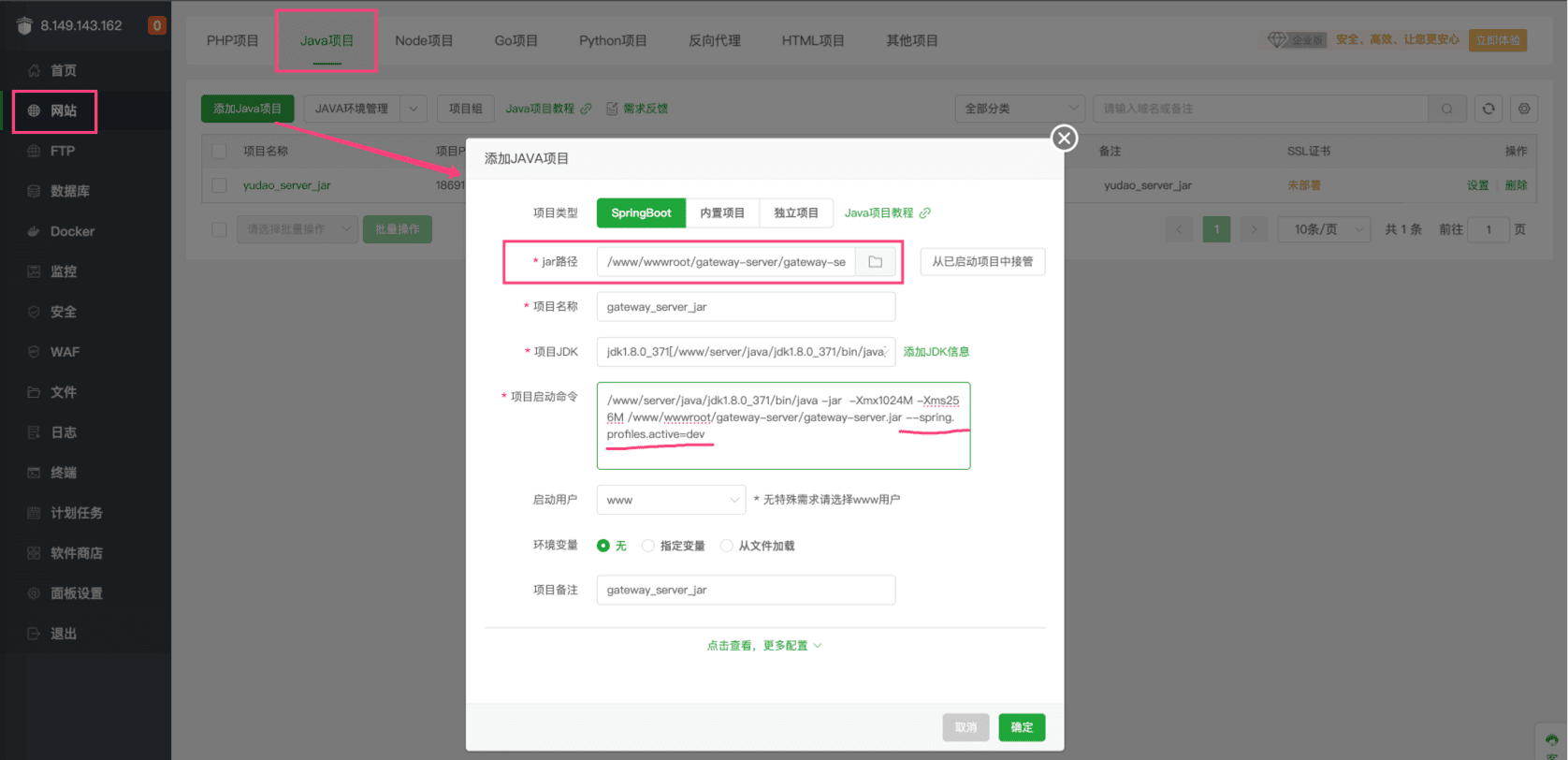Open the 项目JDK dropdown
This screenshot has width=1568, height=760.
[x=746, y=352]
